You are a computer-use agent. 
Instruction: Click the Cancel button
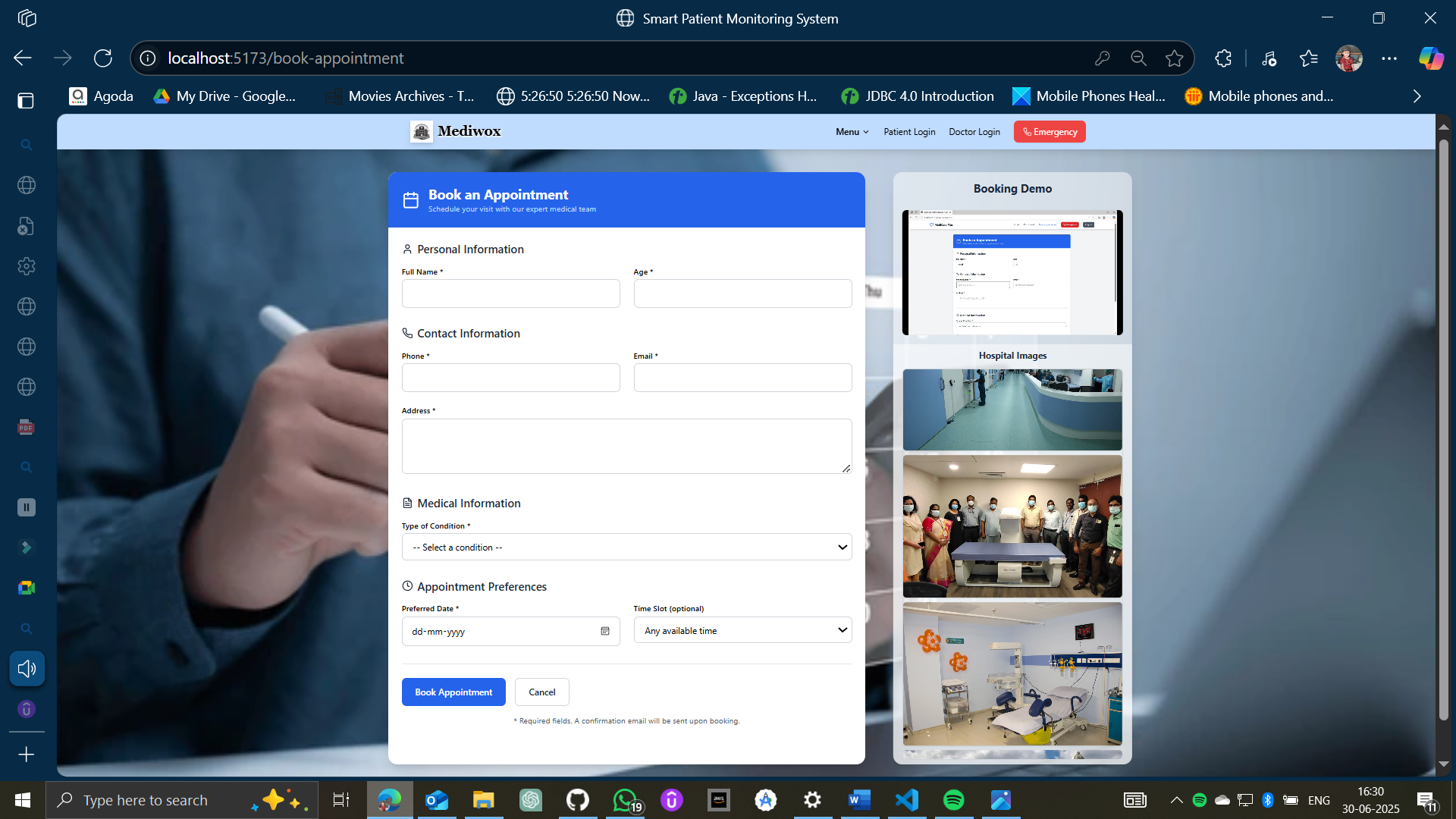[541, 692]
